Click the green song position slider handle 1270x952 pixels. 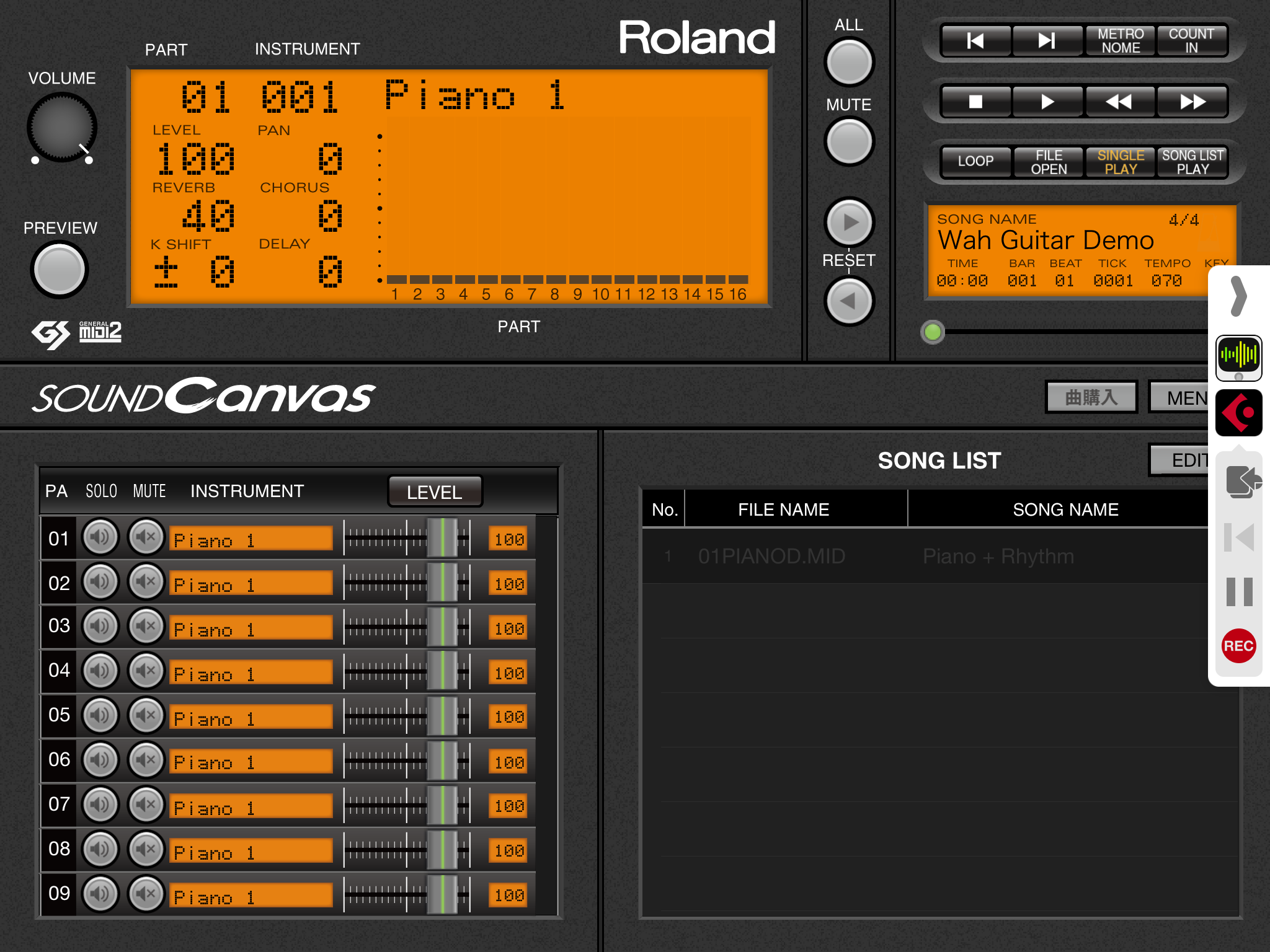pos(933,332)
